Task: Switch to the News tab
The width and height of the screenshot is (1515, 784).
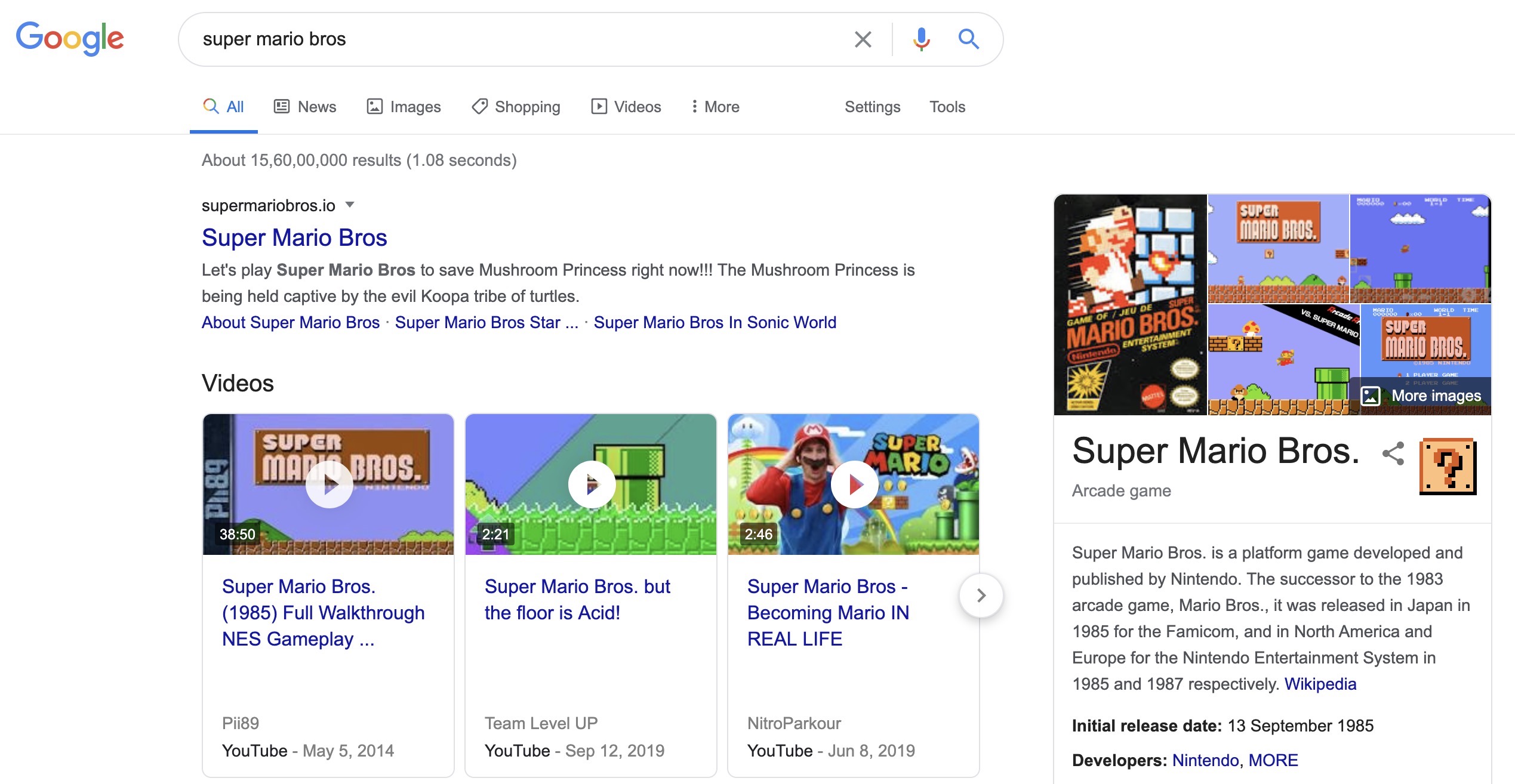Action: click(x=305, y=107)
